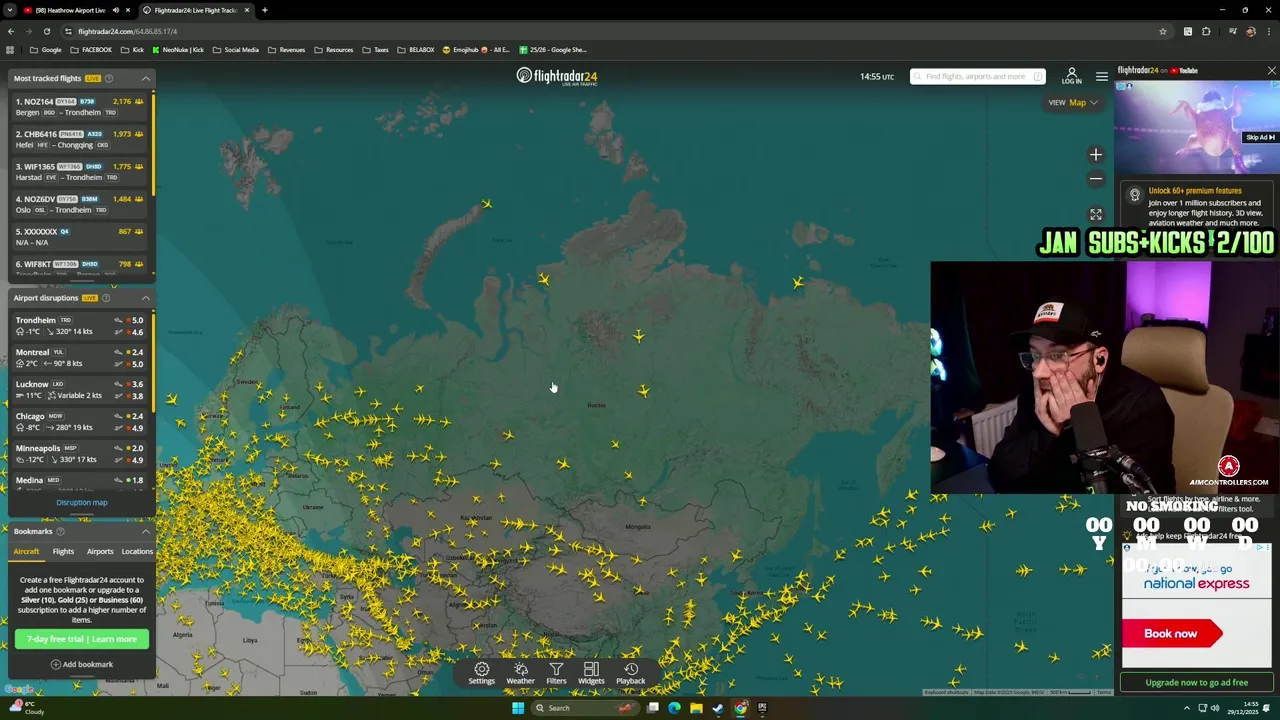
Task: Collapse the Airport disruptions panel
Action: [146, 298]
